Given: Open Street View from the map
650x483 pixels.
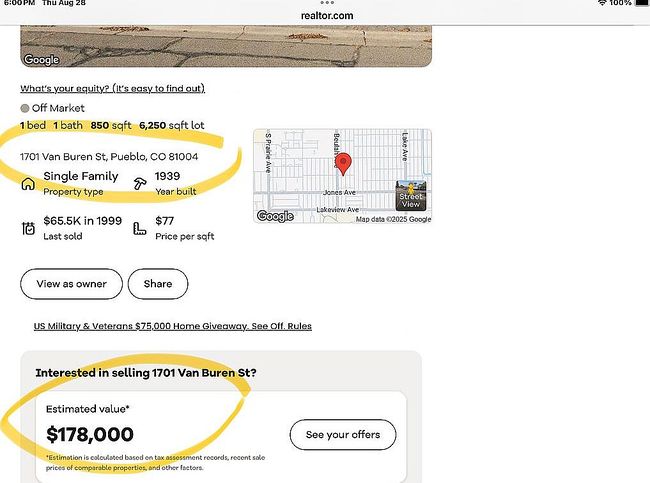Looking at the screenshot, I should [x=411, y=195].
